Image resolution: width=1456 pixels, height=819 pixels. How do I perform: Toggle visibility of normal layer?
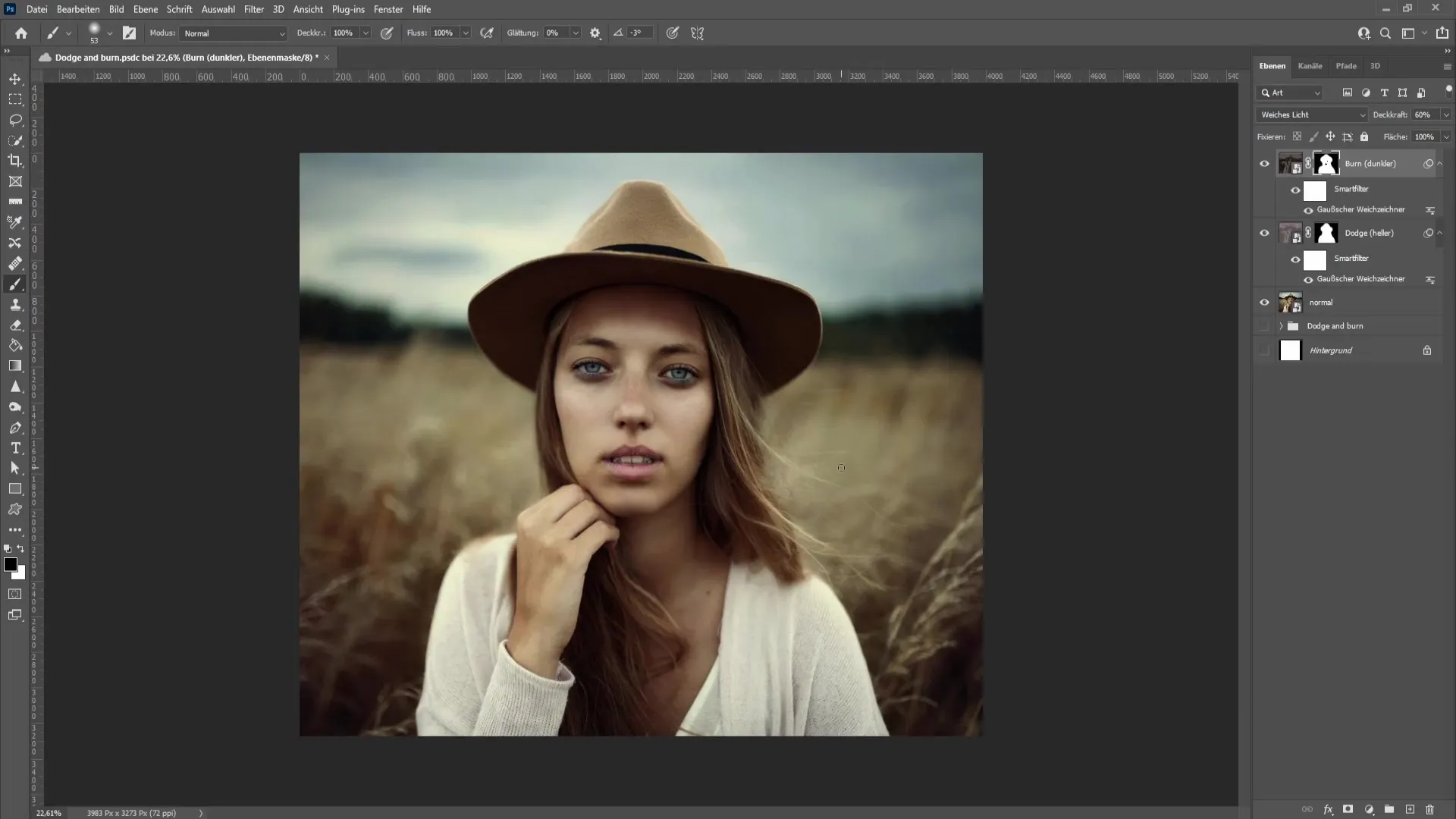click(1264, 302)
